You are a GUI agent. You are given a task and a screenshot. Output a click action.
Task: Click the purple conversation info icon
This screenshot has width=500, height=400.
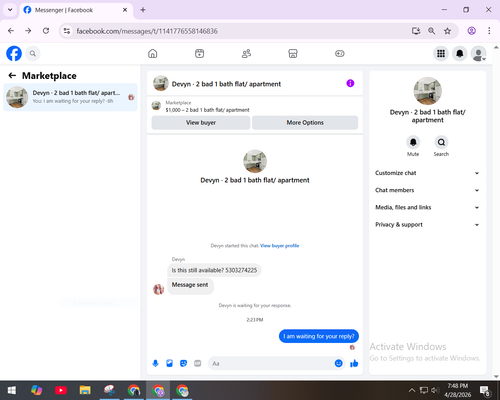pos(350,83)
